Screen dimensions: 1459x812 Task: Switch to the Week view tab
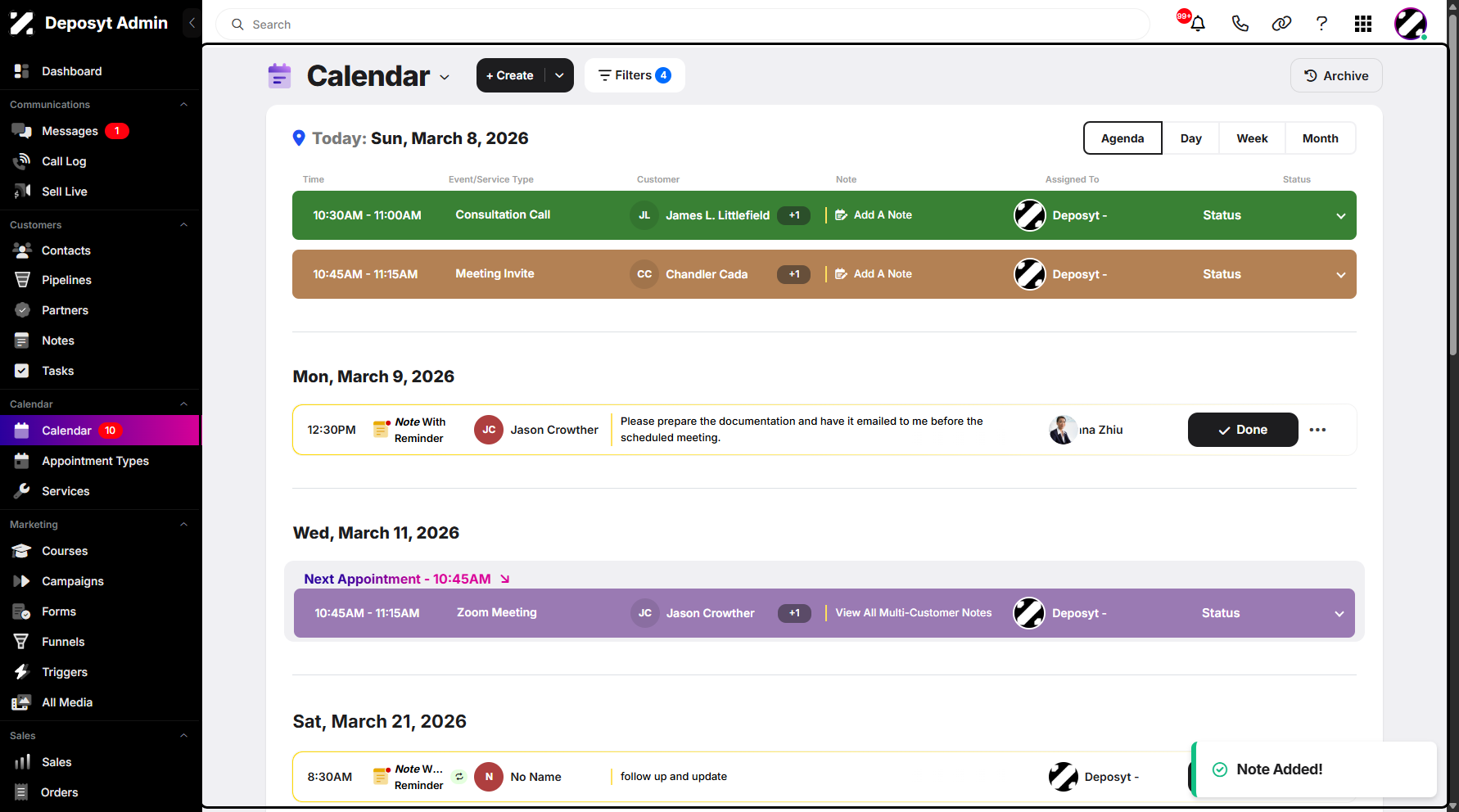click(1252, 138)
